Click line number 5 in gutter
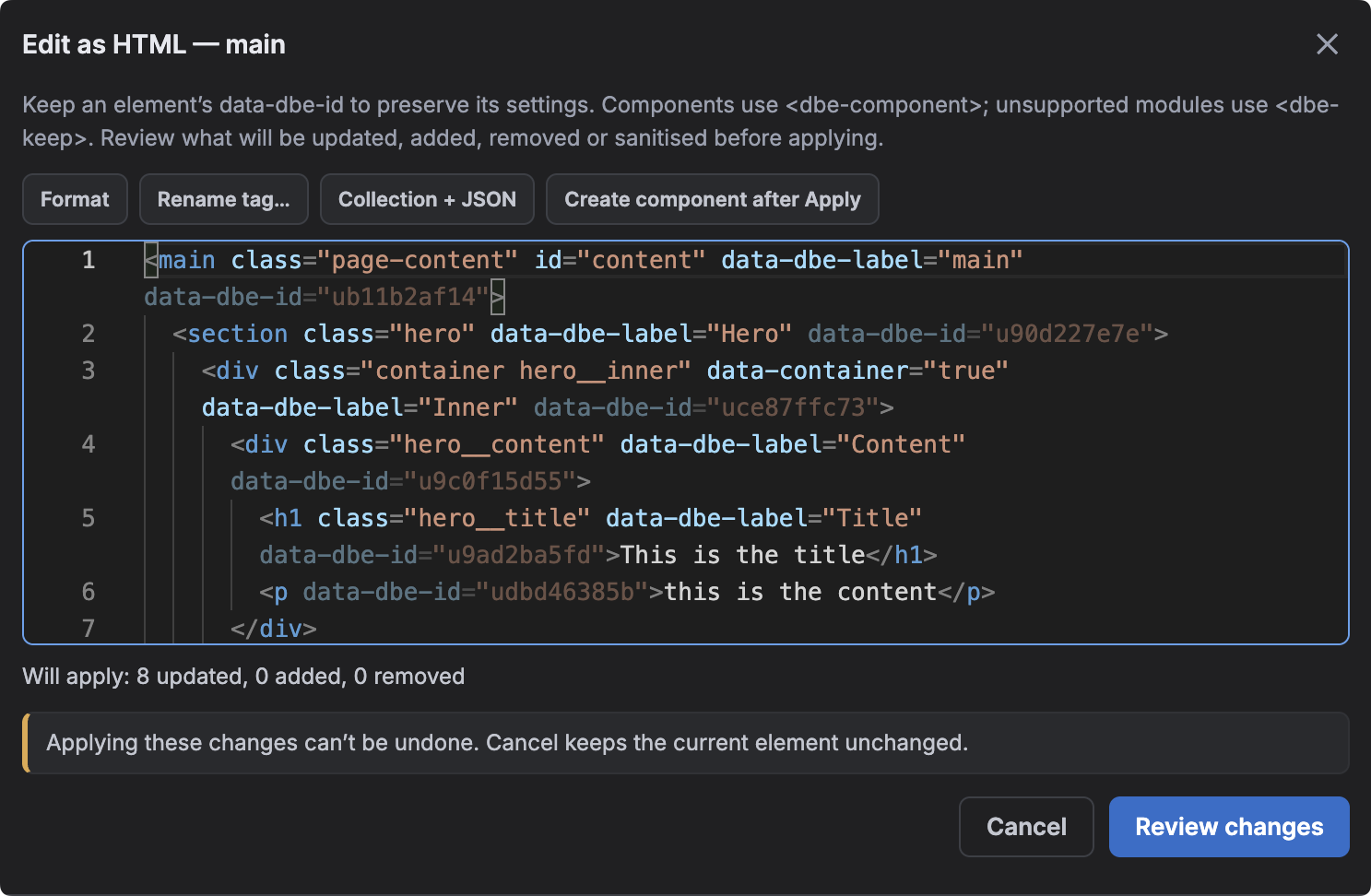The image size is (1371, 896). [x=89, y=518]
